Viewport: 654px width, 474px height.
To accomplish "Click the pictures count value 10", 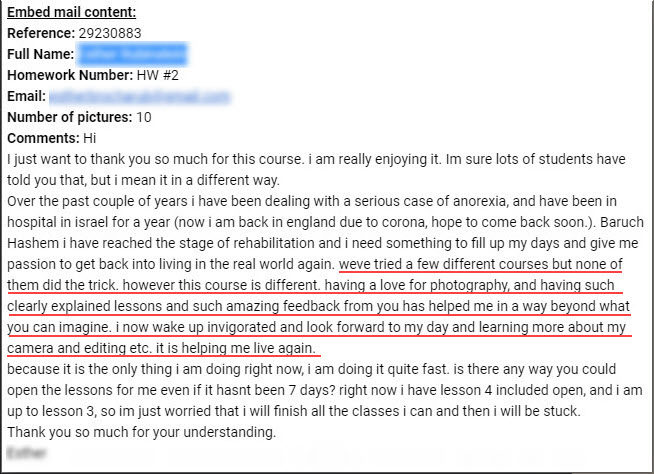I will point(144,117).
